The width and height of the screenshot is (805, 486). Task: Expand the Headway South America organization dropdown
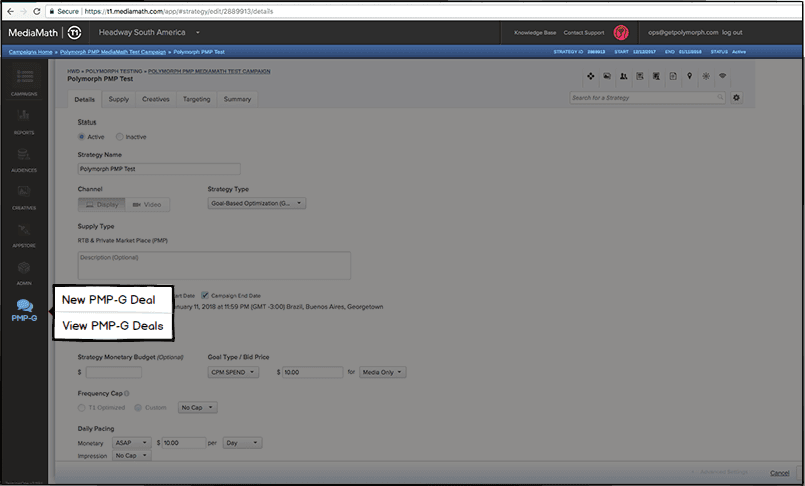[x=149, y=32]
